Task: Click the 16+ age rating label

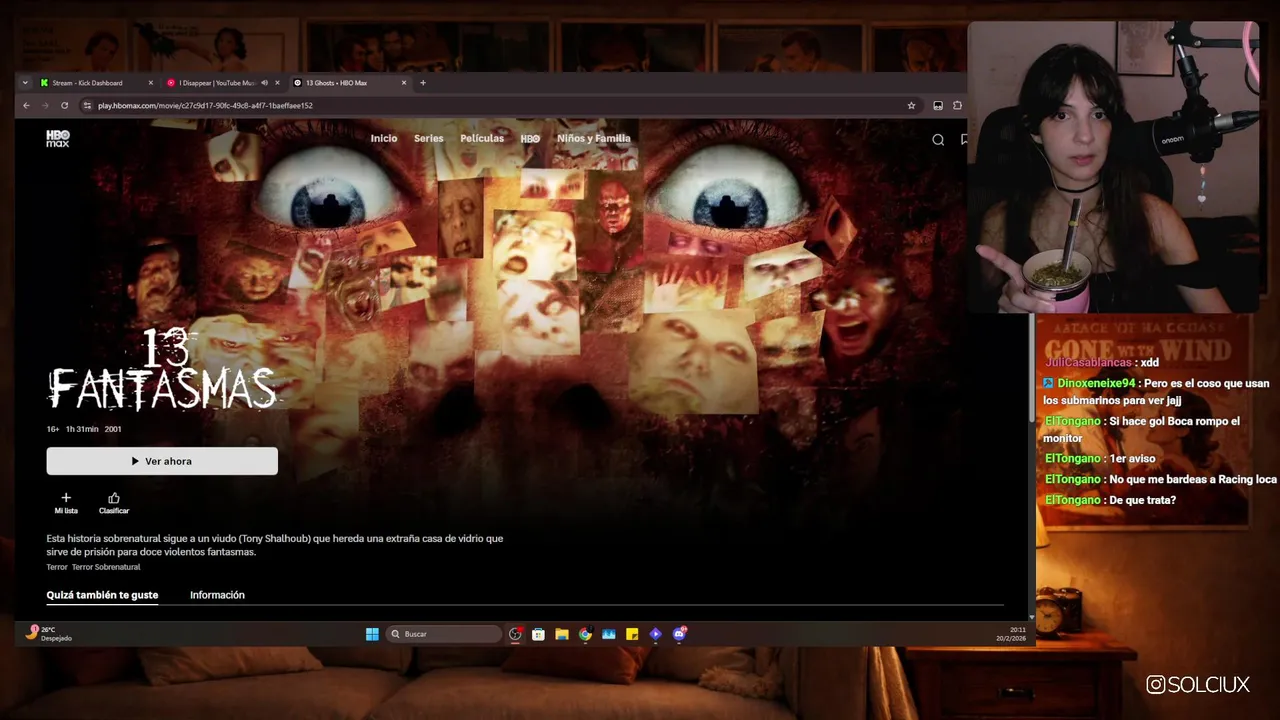Action: pos(53,429)
